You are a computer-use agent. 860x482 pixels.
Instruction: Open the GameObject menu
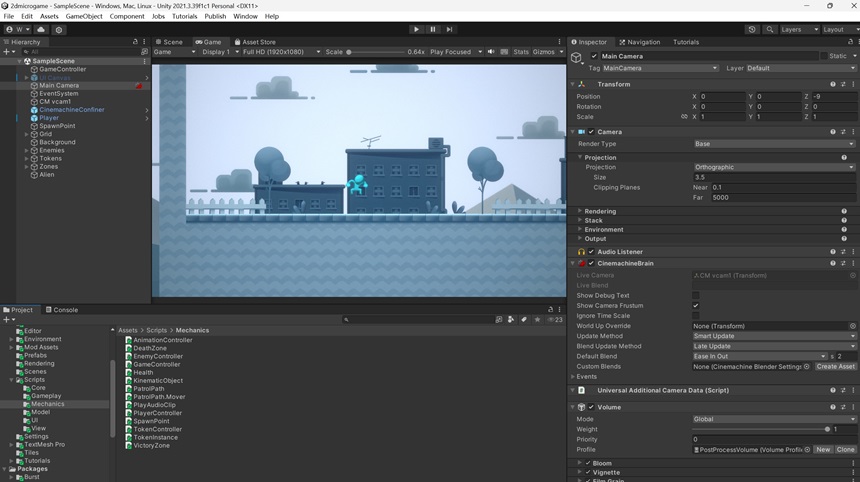[x=84, y=16]
